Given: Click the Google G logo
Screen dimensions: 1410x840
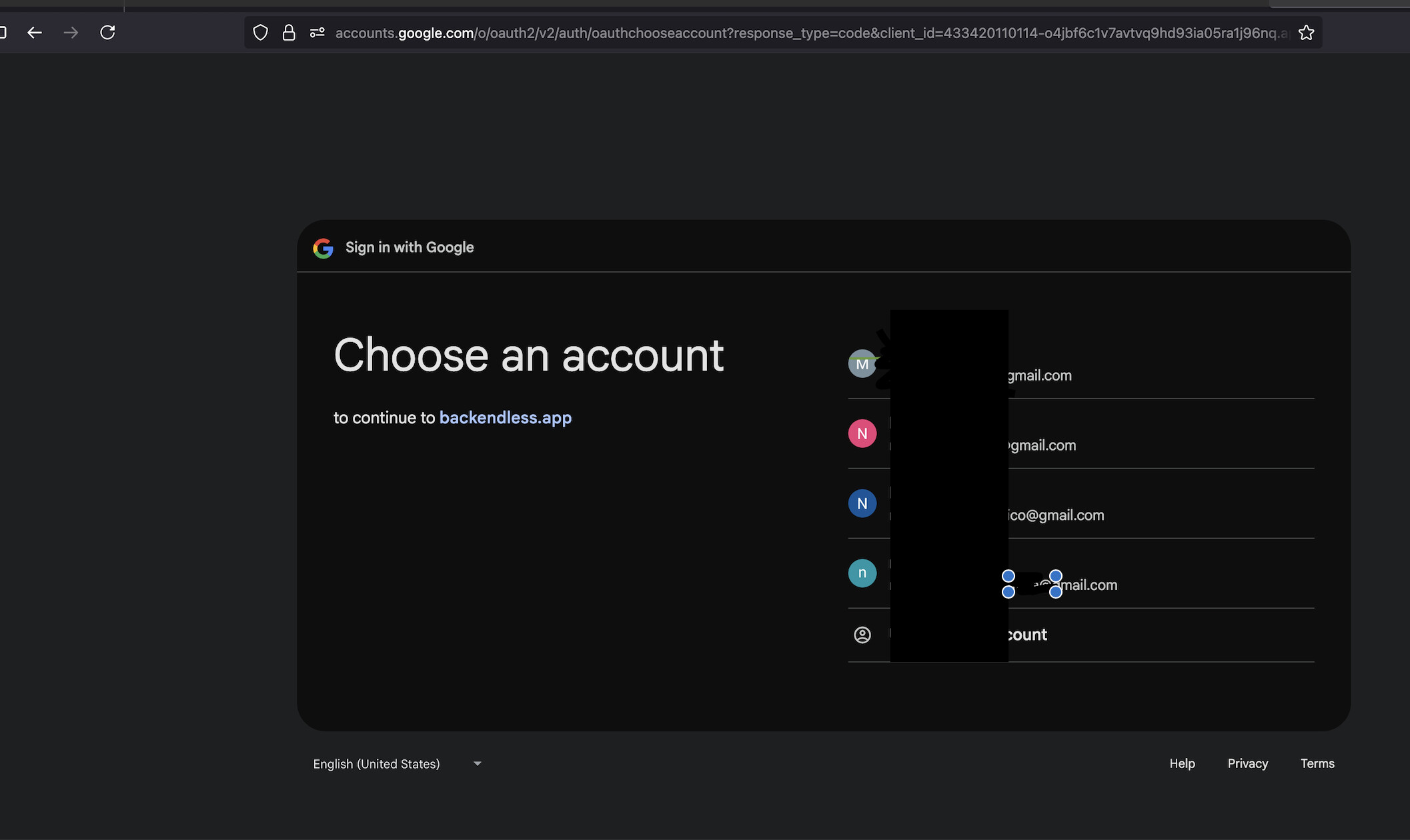Looking at the screenshot, I should coord(323,248).
